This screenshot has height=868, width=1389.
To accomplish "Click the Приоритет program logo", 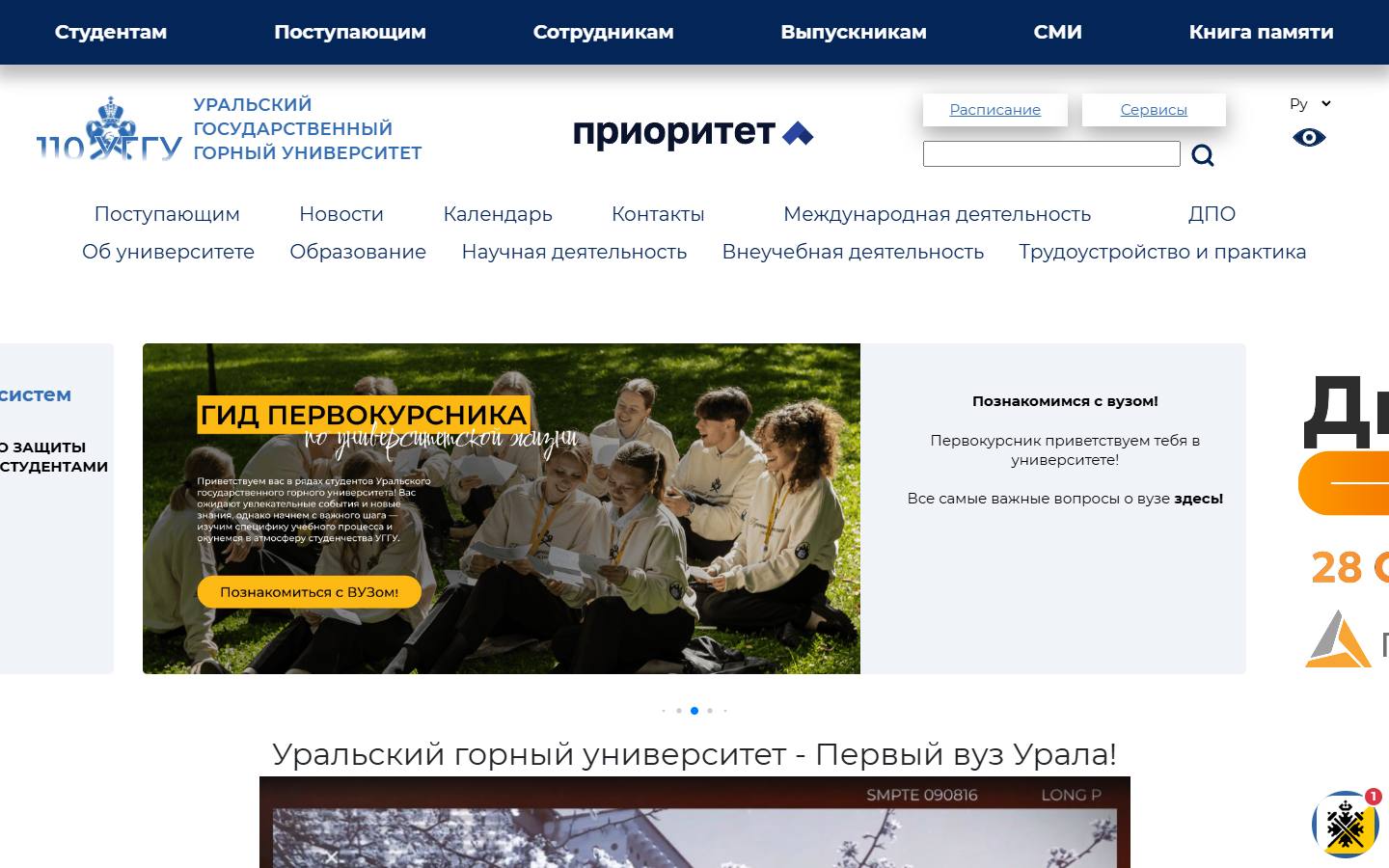I will tap(694, 132).
